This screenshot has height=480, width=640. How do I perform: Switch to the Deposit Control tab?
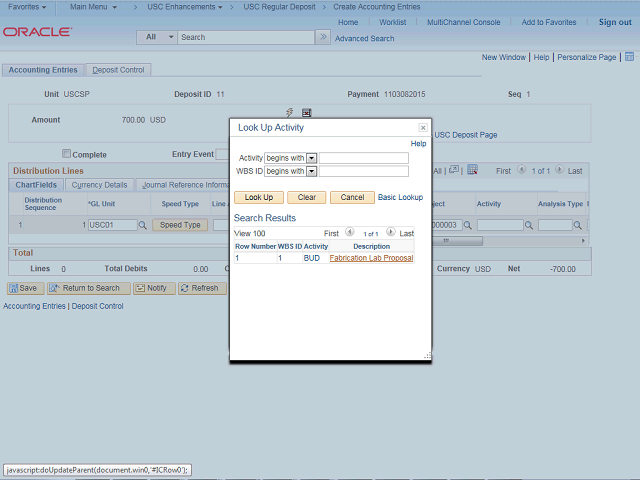coord(118,70)
